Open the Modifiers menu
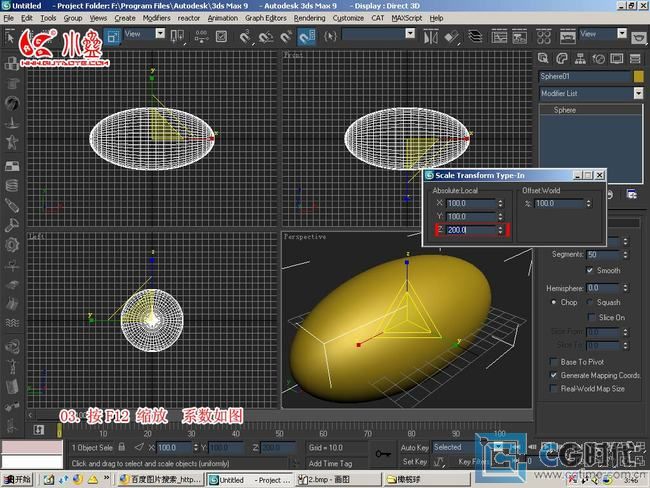This screenshot has width=650, height=488. click(156, 18)
